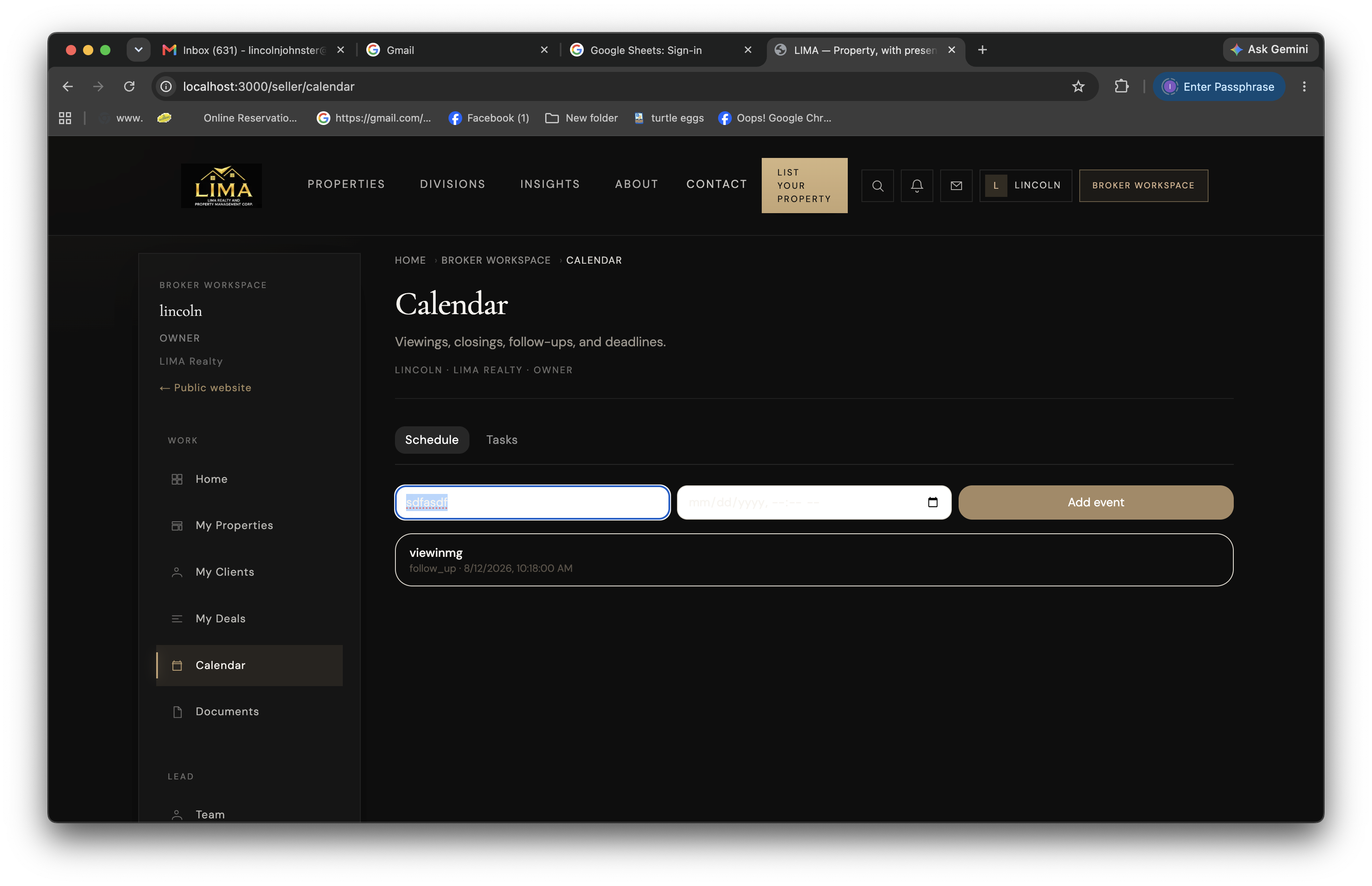This screenshot has height=886, width=1372.
Task: Follow the Public website link
Action: [x=205, y=388]
